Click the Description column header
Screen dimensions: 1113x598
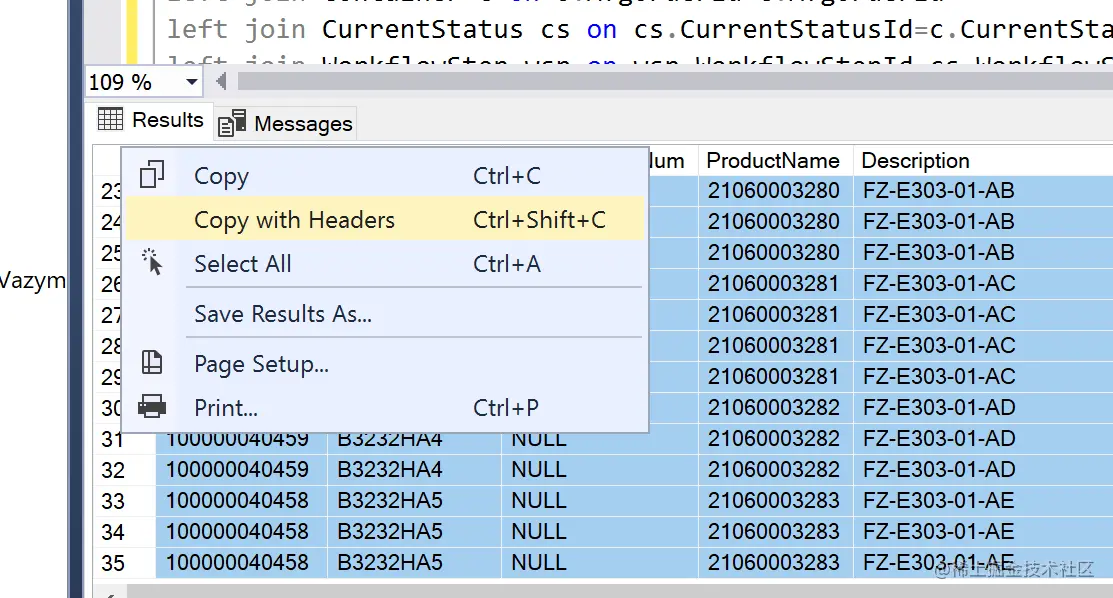point(915,160)
